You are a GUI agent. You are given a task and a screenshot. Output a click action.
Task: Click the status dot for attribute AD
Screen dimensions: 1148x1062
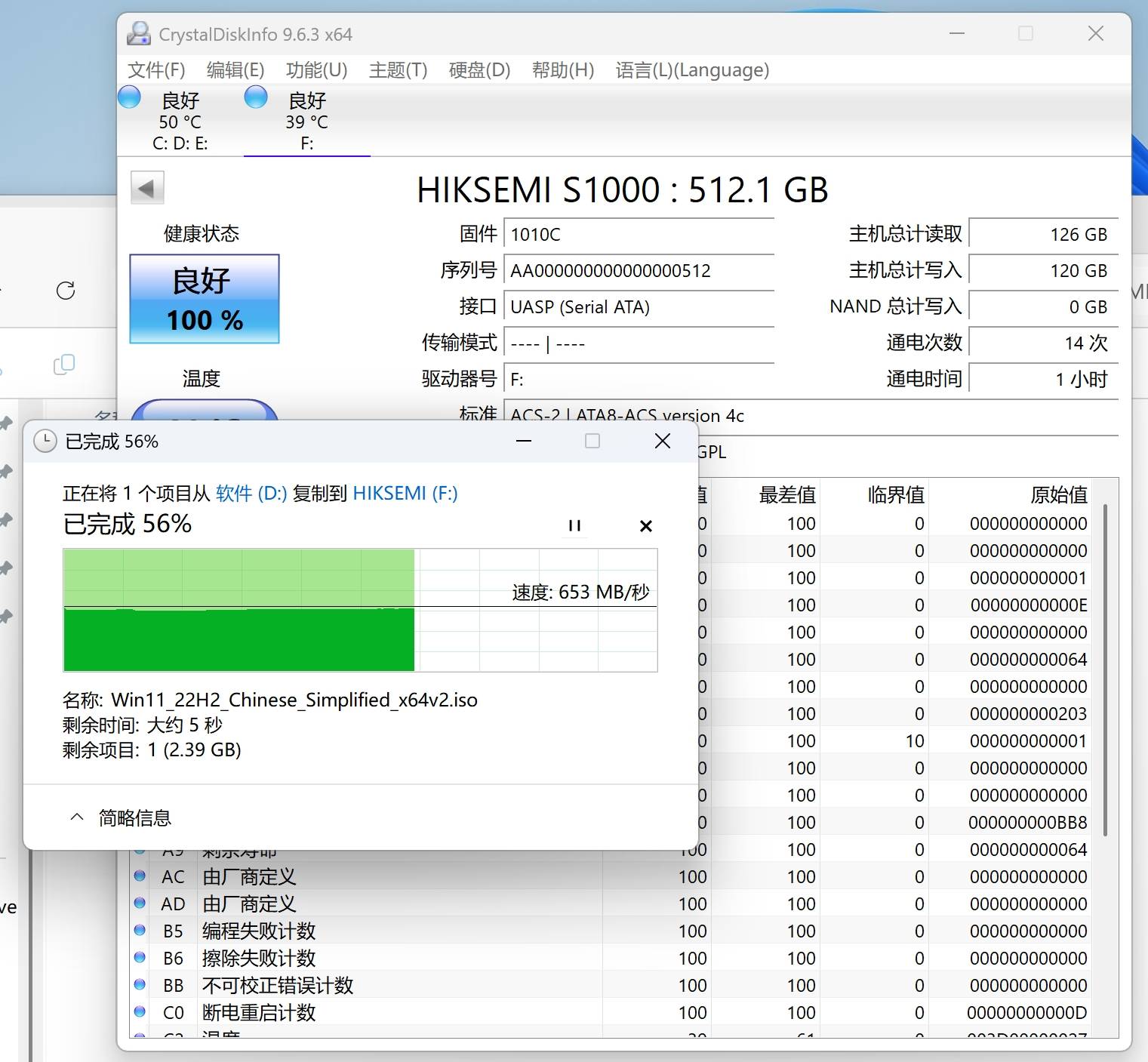[x=140, y=903]
